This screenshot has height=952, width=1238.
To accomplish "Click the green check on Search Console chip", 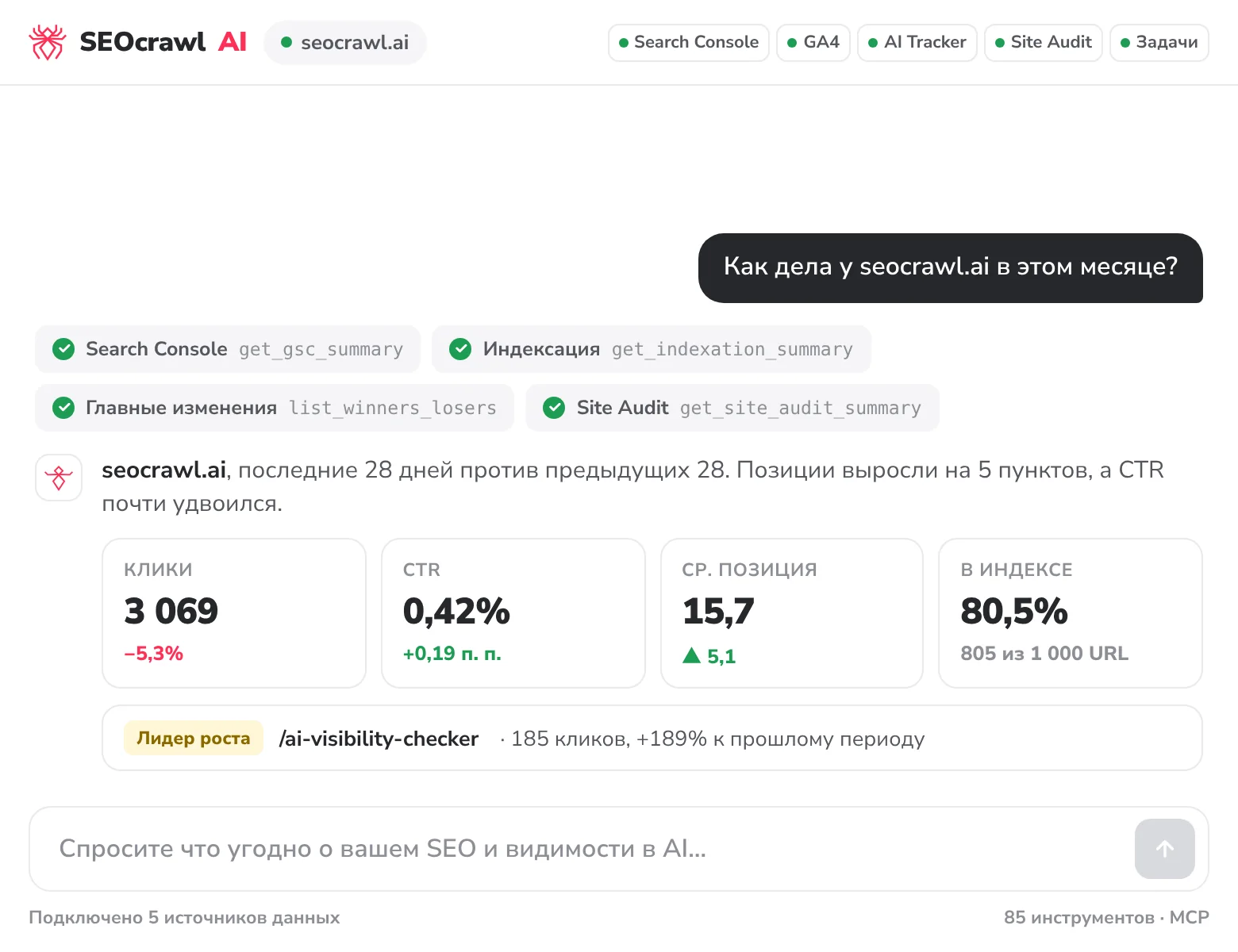I will tap(63, 349).
